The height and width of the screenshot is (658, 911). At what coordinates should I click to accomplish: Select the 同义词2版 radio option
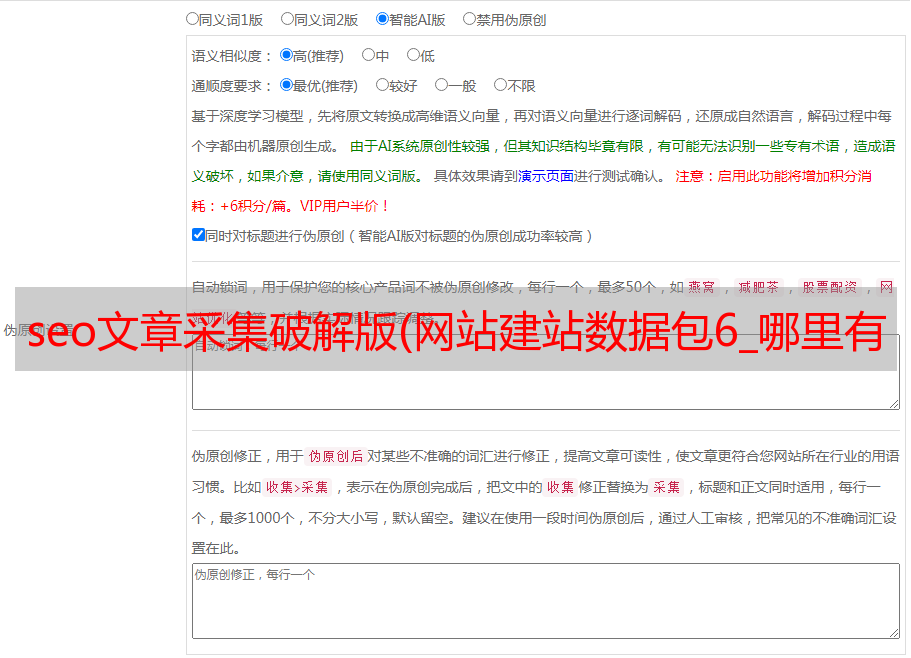point(287,19)
